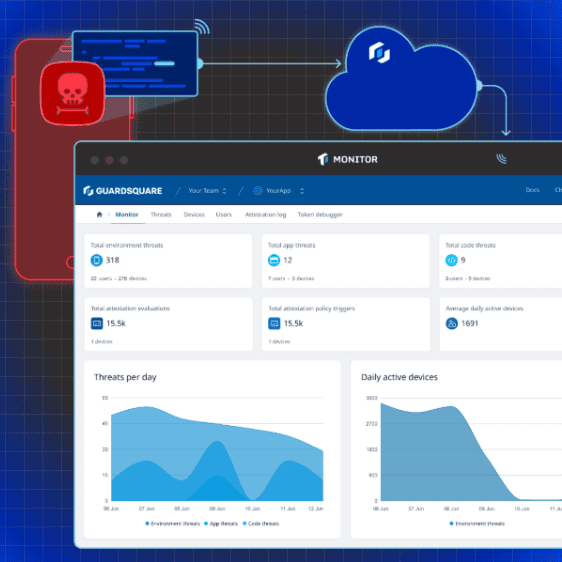Open the Attestation log tab
This screenshot has width=562, height=562.
click(x=266, y=214)
